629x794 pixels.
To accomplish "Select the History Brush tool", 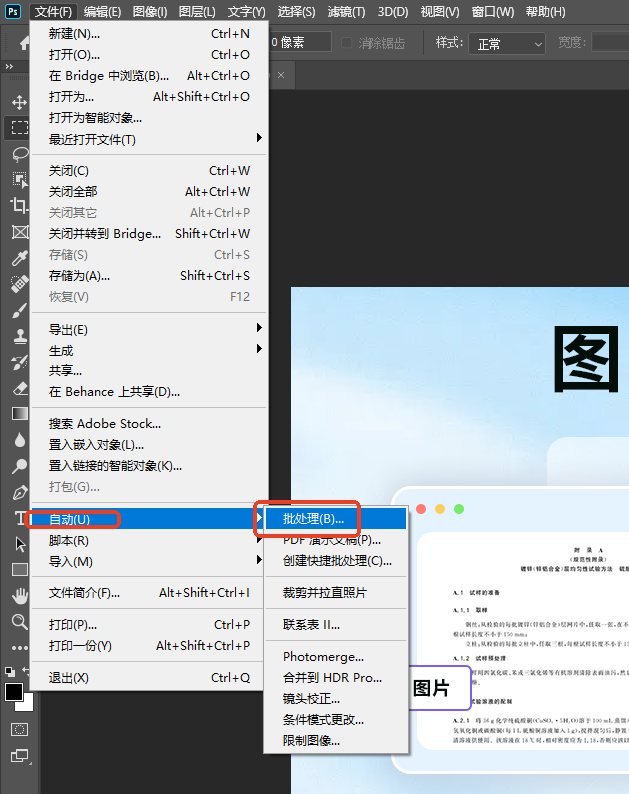I will pos(19,362).
